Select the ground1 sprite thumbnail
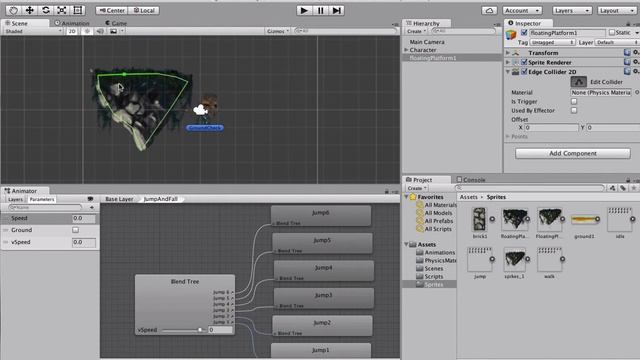The height and width of the screenshot is (360, 640). [x=584, y=220]
